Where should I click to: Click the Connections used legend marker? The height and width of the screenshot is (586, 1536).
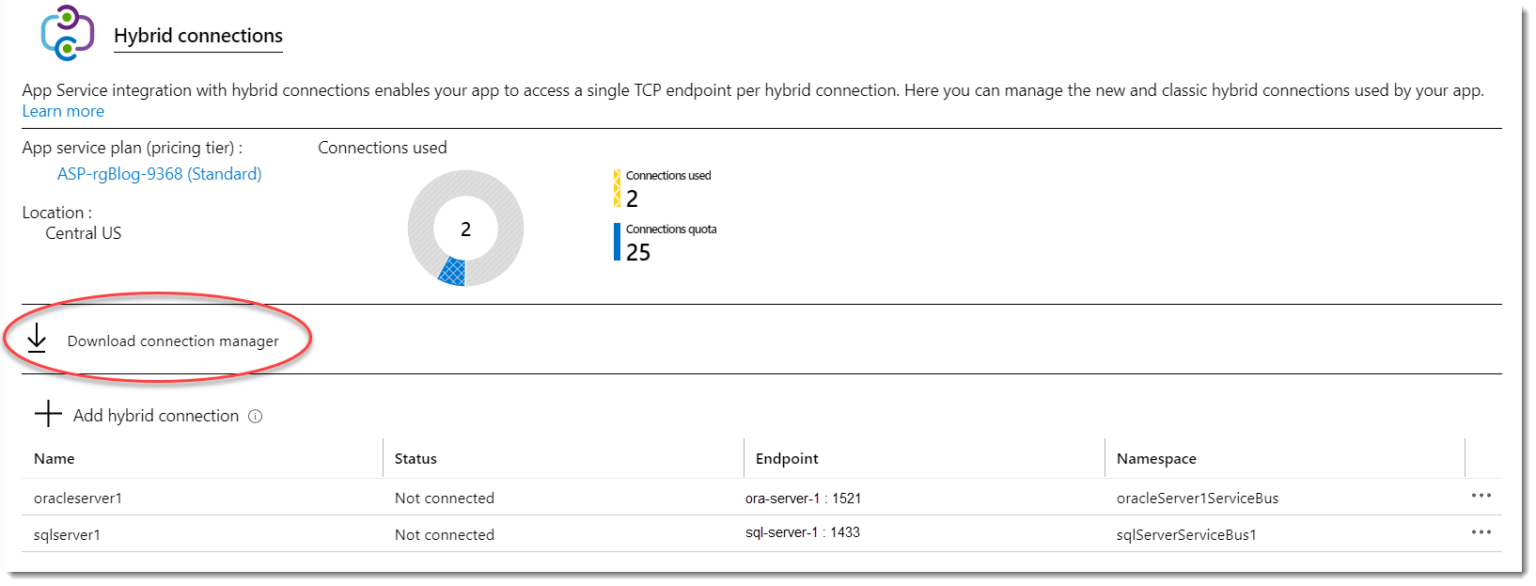[x=619, y=186]
